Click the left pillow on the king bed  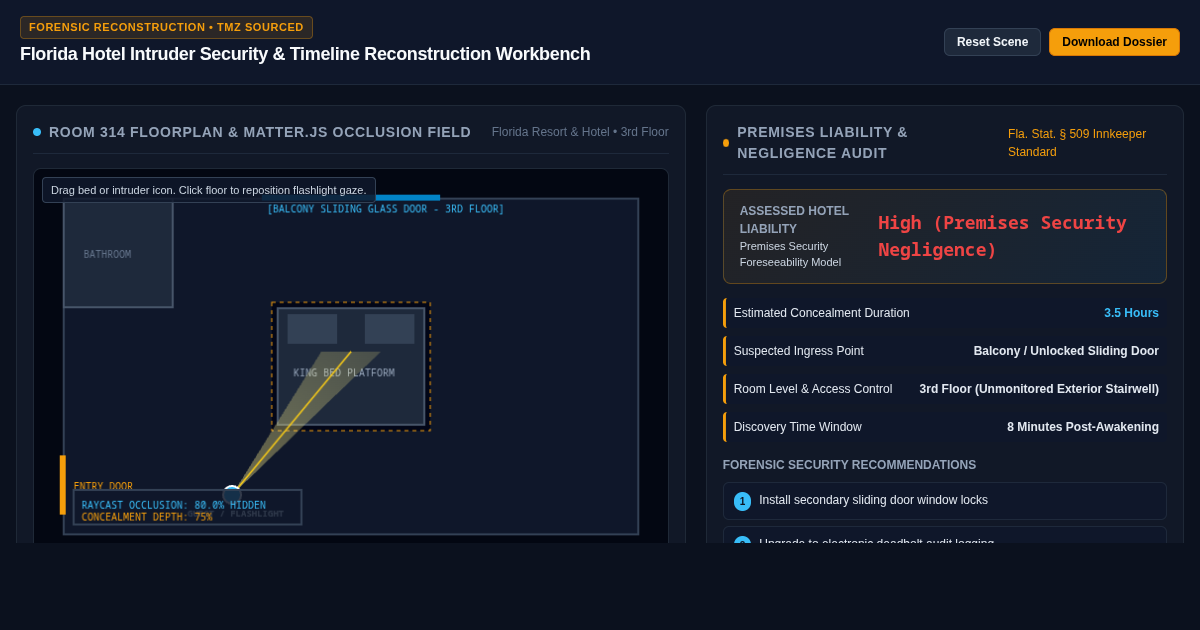(x=312, y=329)
